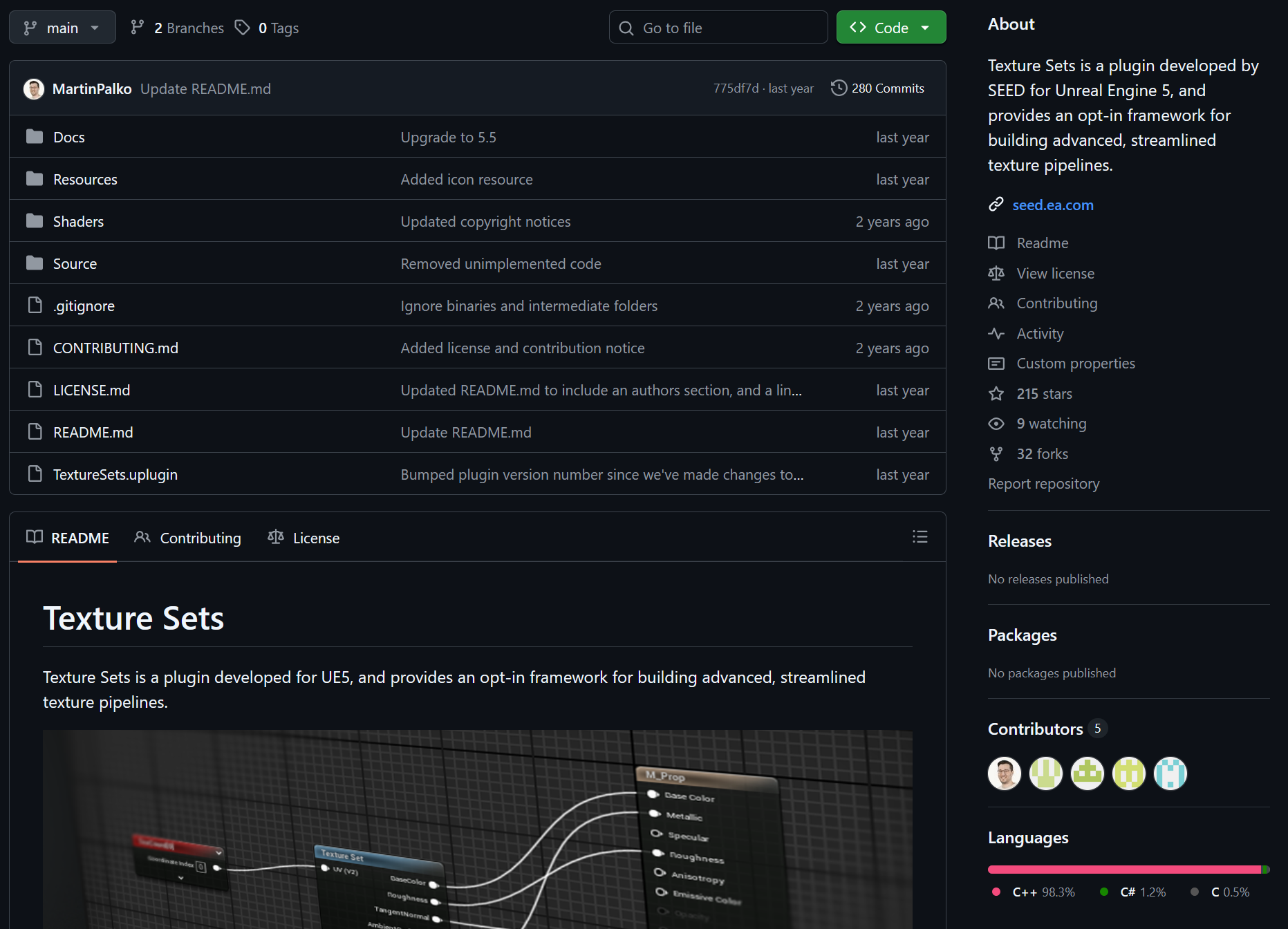Click the scales icon next to View license
This screenshot has height=929, width=1288.
(996, 274)
